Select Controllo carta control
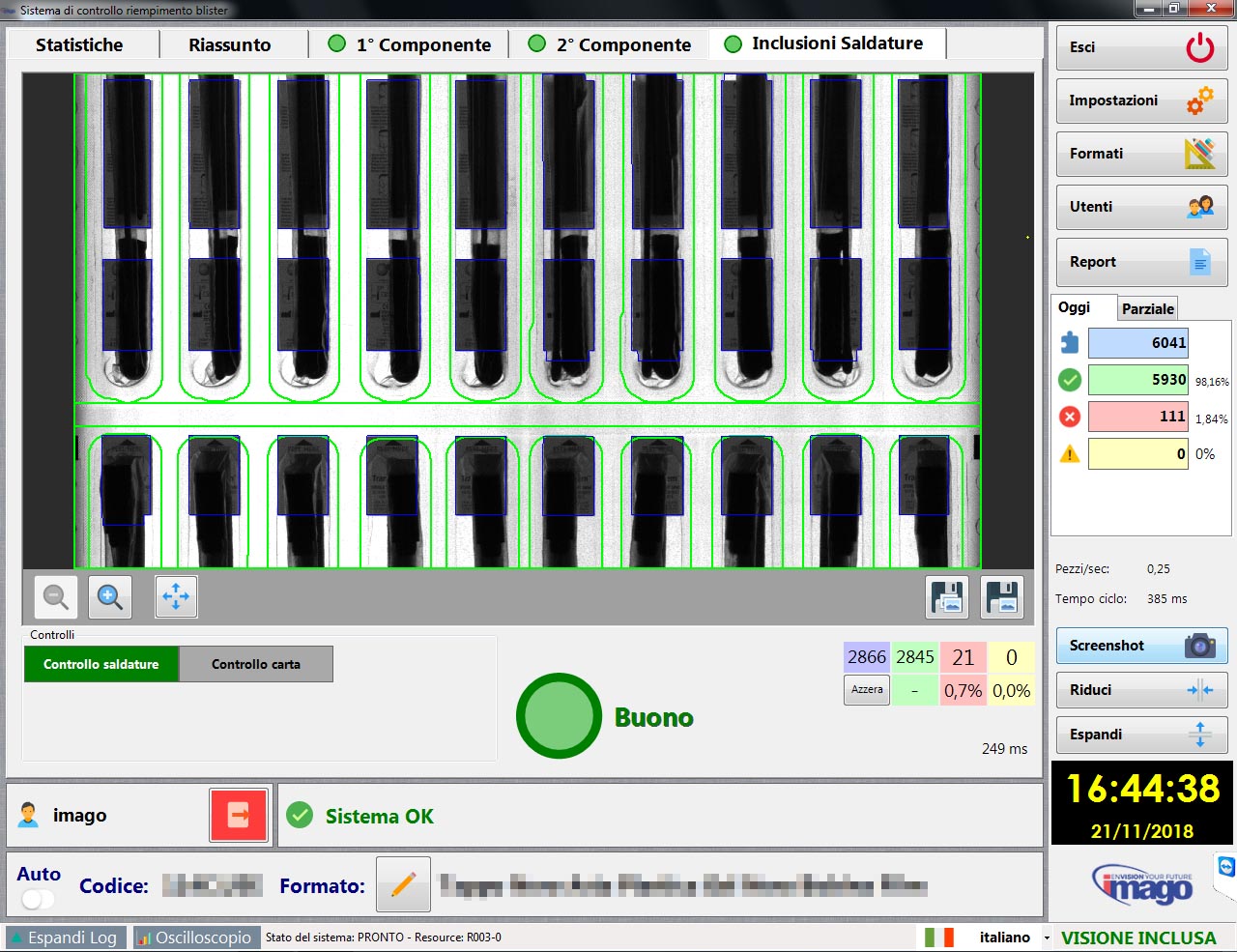 coord(256,664)
